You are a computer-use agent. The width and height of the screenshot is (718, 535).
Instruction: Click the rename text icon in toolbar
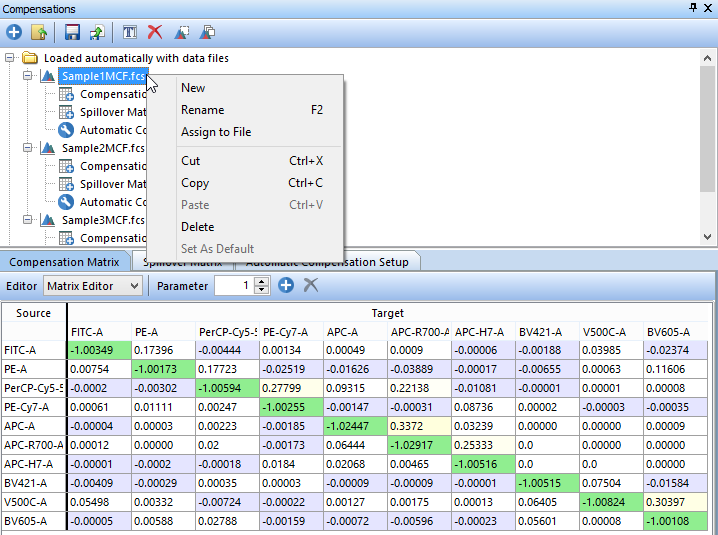click(129, 32)
